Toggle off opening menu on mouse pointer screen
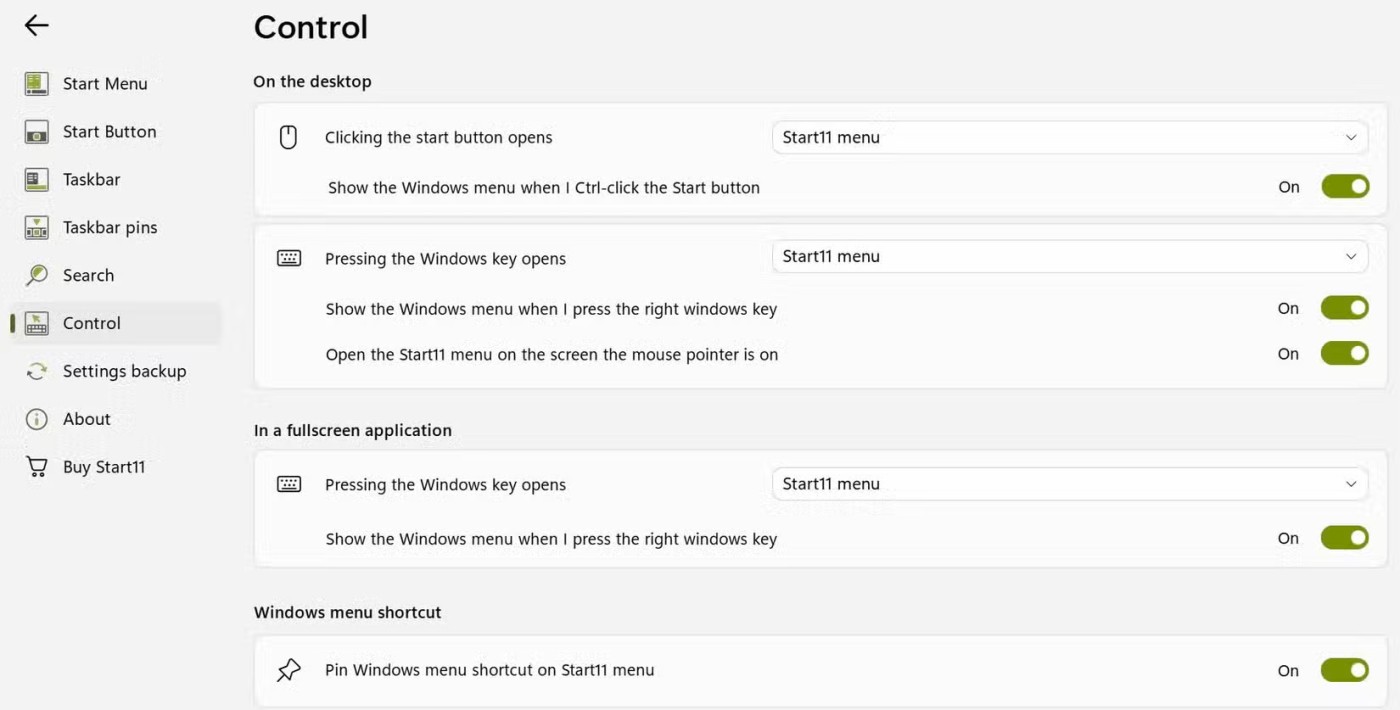This screenshot has height=710, width=1400. [1344, 354]
